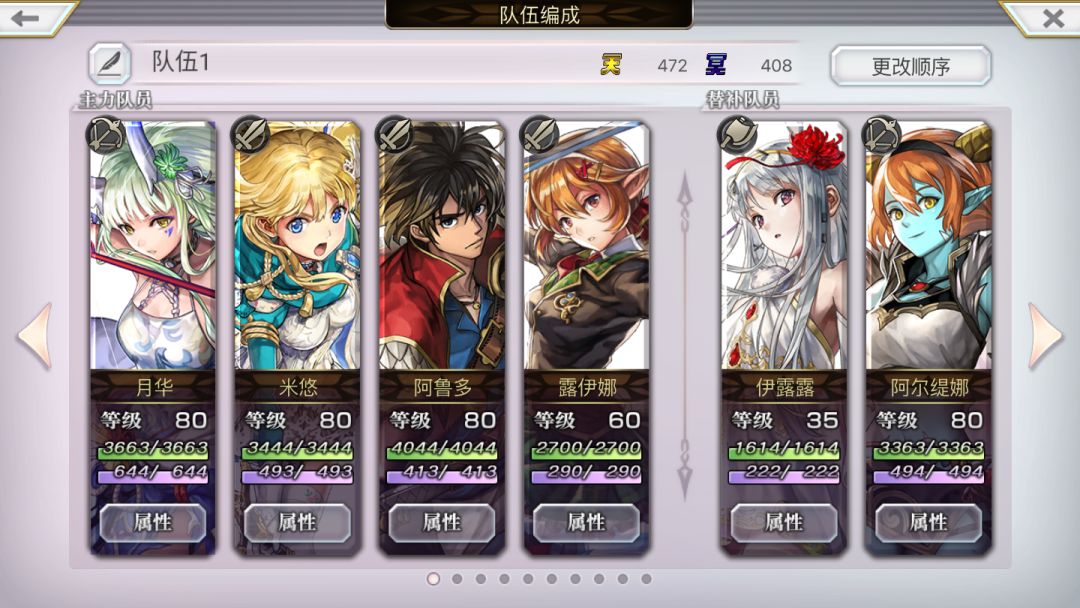Tap the sword icon on 米悠's card
1080x608 pixels.
(249, 134)
